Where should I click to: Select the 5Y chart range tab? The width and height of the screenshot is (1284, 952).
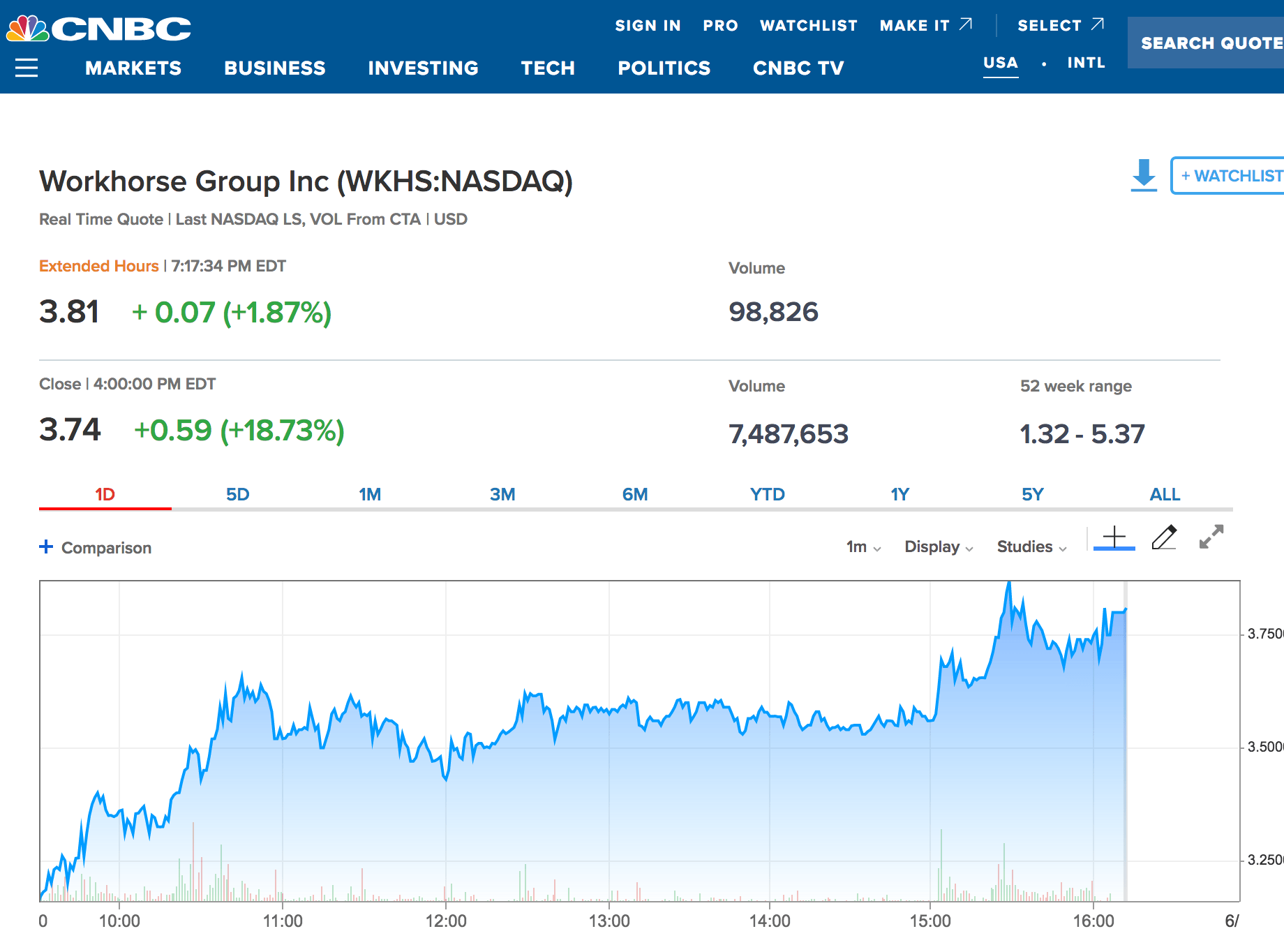[1033, 495]
